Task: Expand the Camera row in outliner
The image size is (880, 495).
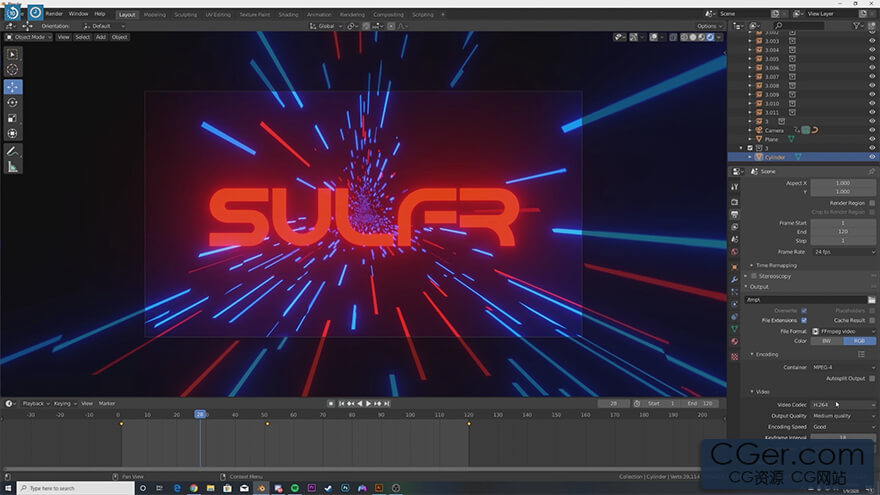Action: tap(750, 130)
